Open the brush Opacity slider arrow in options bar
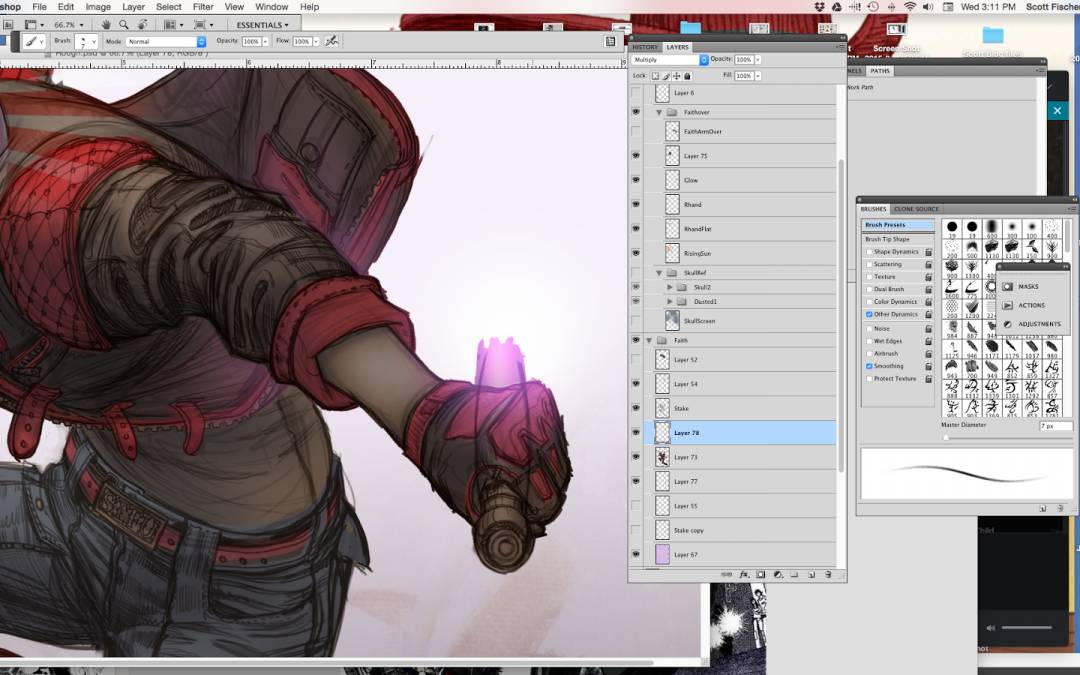 (x=265, y=42)
